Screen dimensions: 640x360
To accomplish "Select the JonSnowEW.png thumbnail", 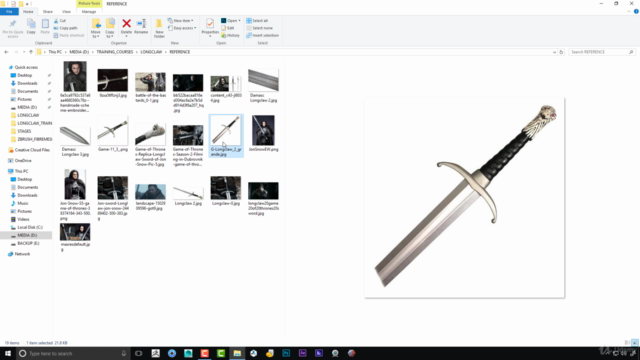I will (263, 131).
